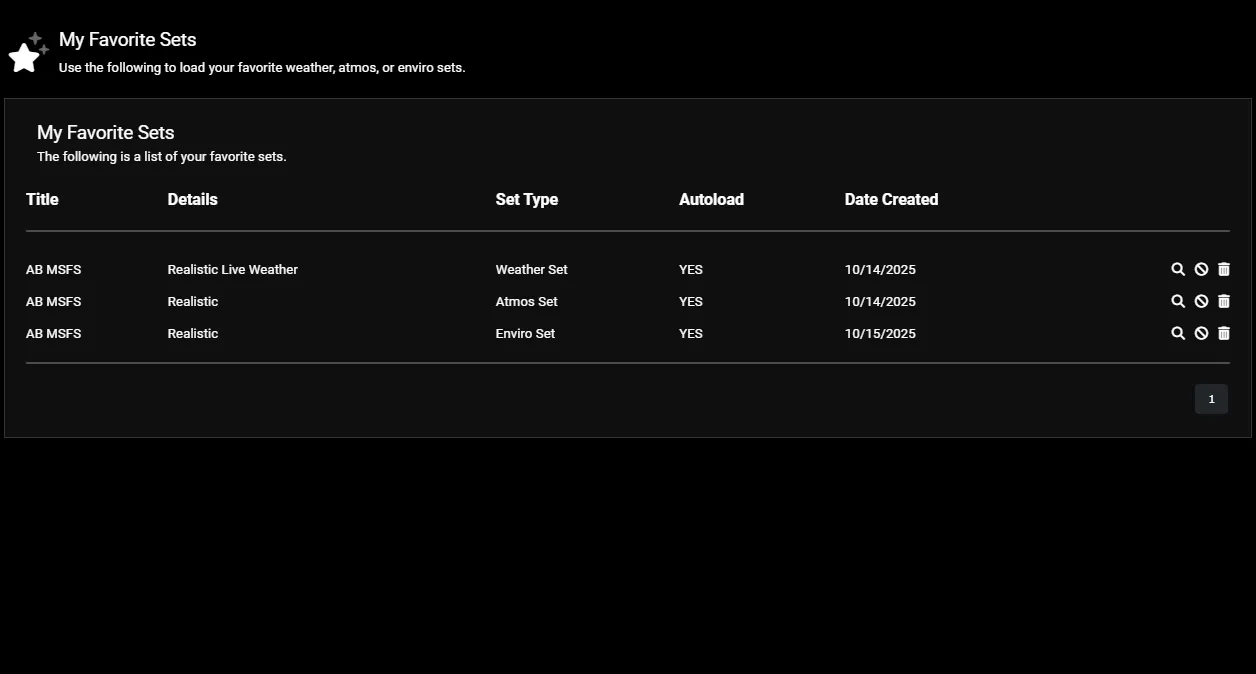The image size is (1256, 674).
Task: Delete the Weather Set favorite
Action: coord(1224,269)
